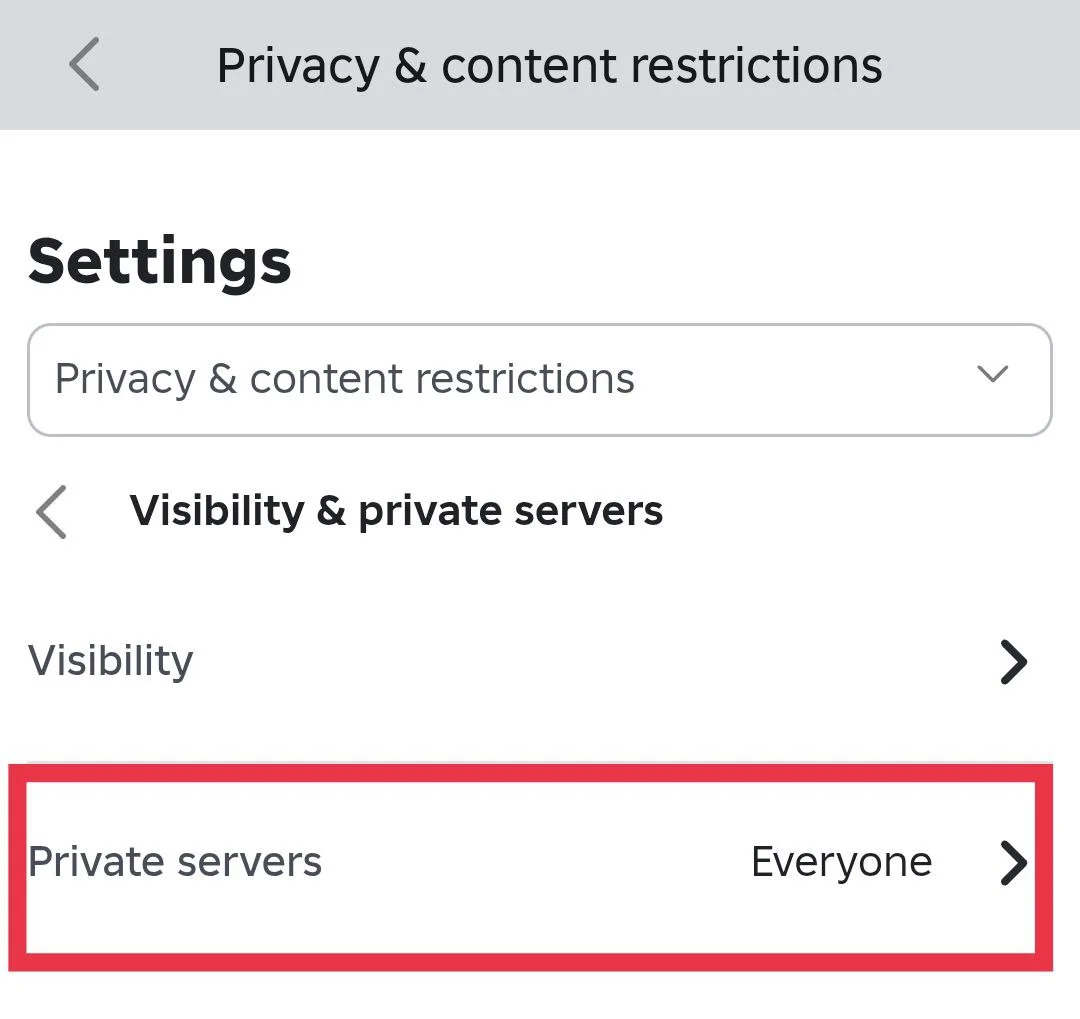Click the Visibility row label
Screen dimensions: 1080x1019
pyautogui.click(x=111, y=661)
